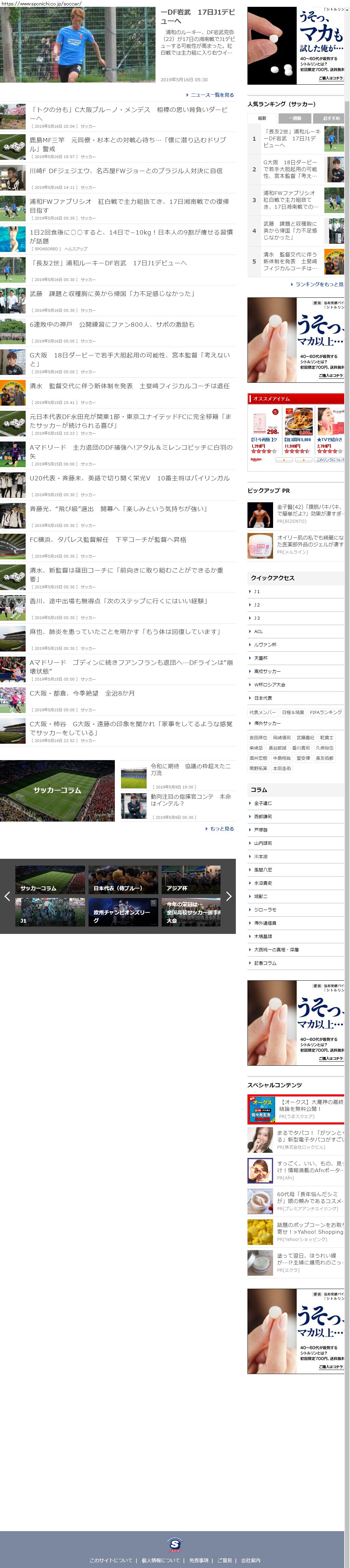Open the サッカーコラム carousel tile

pos(50,880)
